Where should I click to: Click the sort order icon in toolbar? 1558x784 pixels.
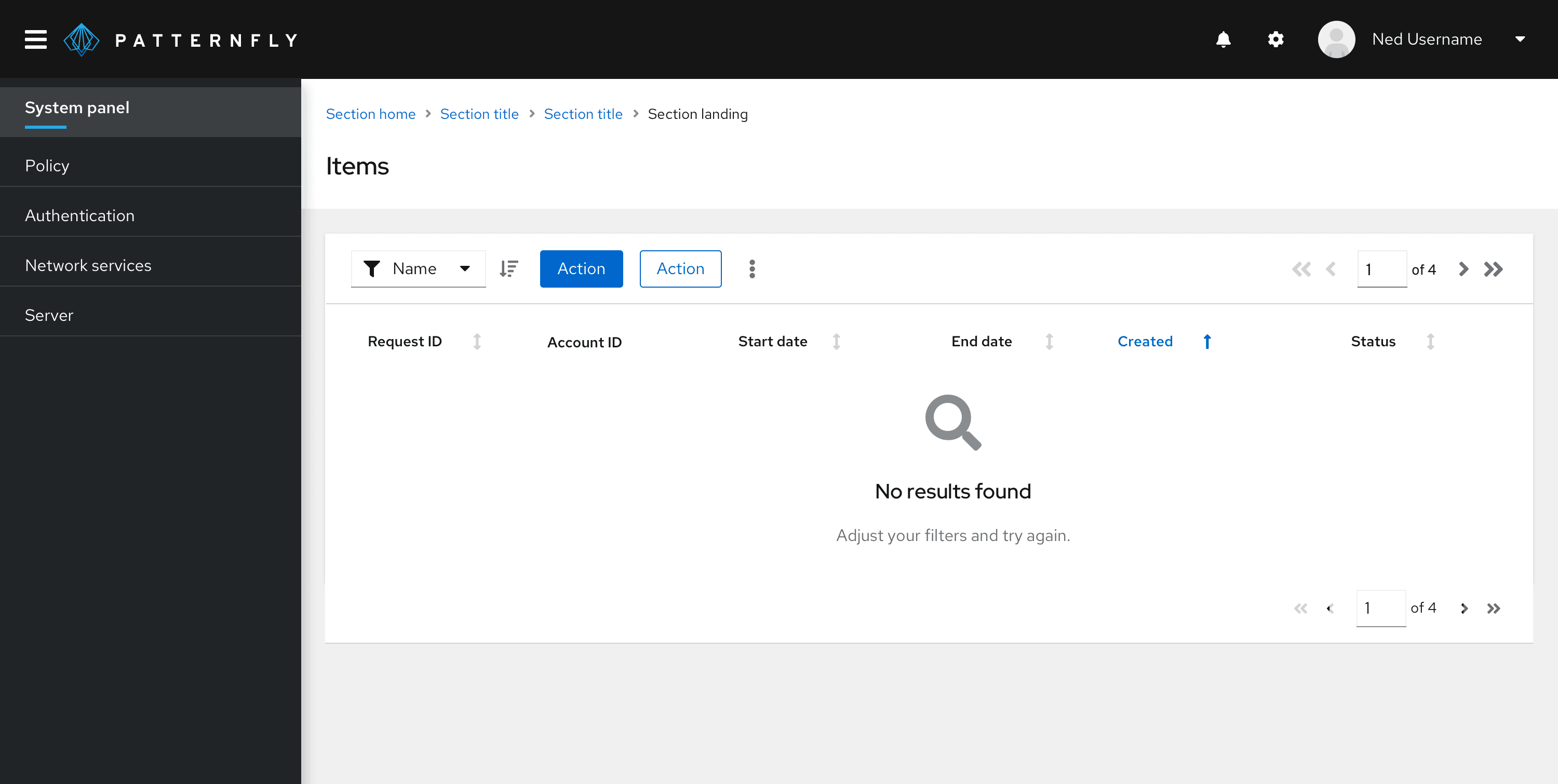point(508,269)
